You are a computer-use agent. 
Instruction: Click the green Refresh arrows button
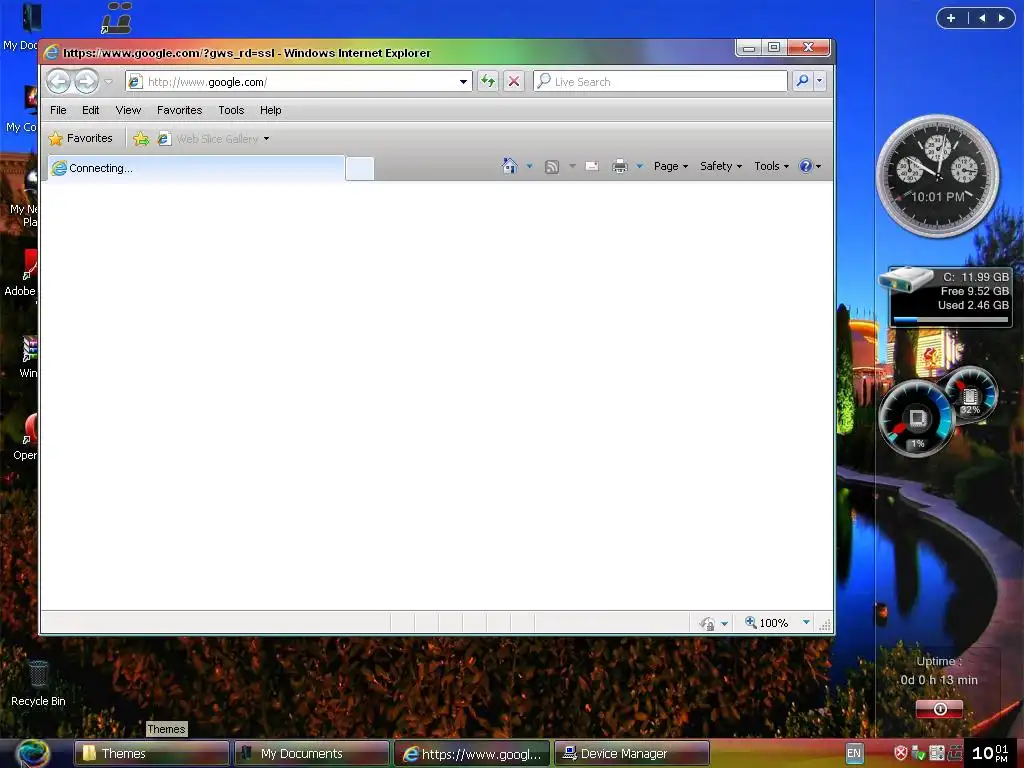click(x=488, y=82)
